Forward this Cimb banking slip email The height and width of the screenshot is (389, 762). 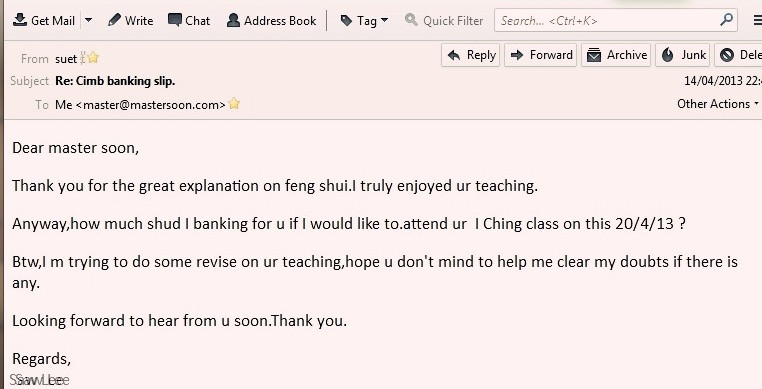click(540, 55)
